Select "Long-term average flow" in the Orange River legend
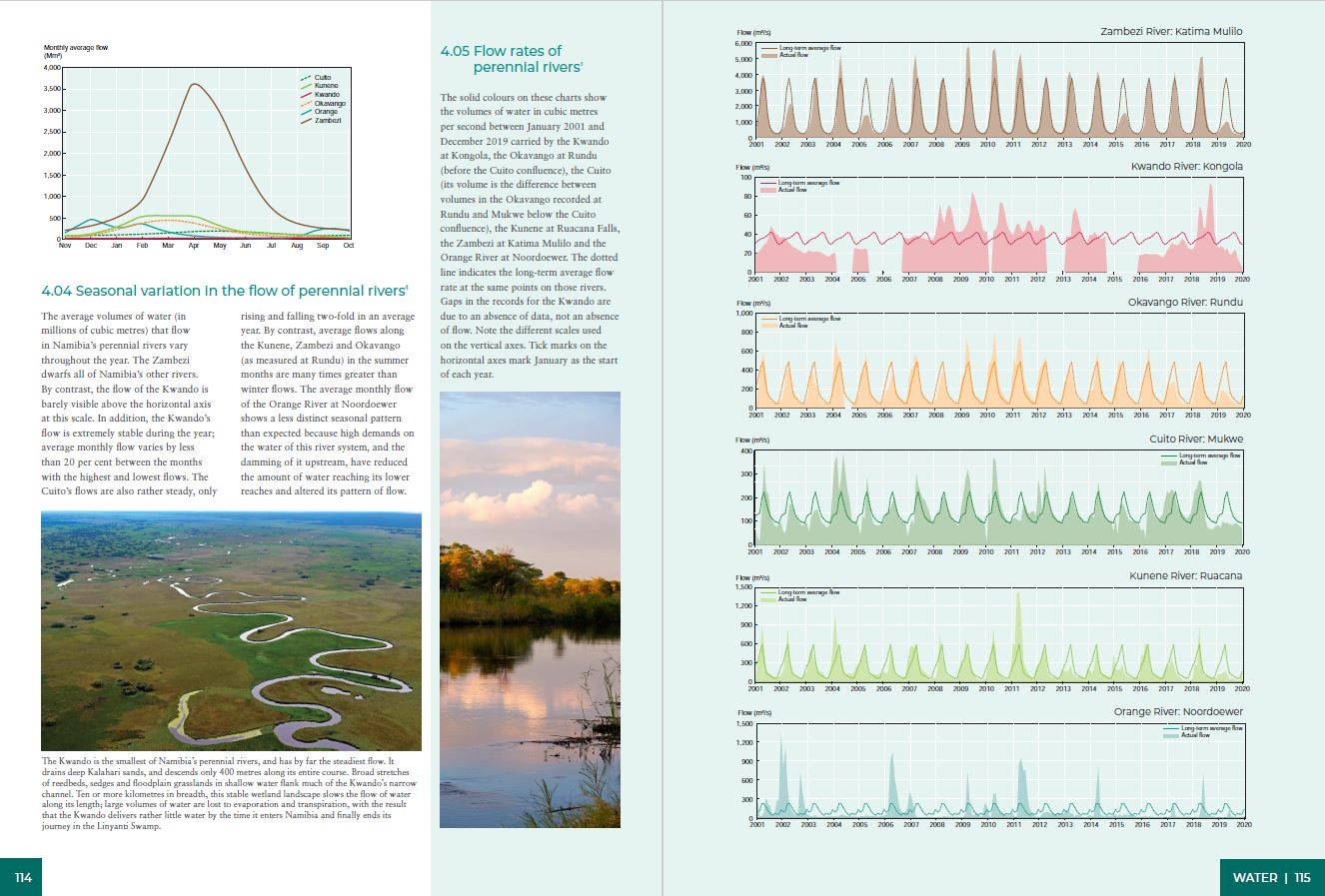The height and width of the screenshot is (896, 1325). pos(1212,728)
